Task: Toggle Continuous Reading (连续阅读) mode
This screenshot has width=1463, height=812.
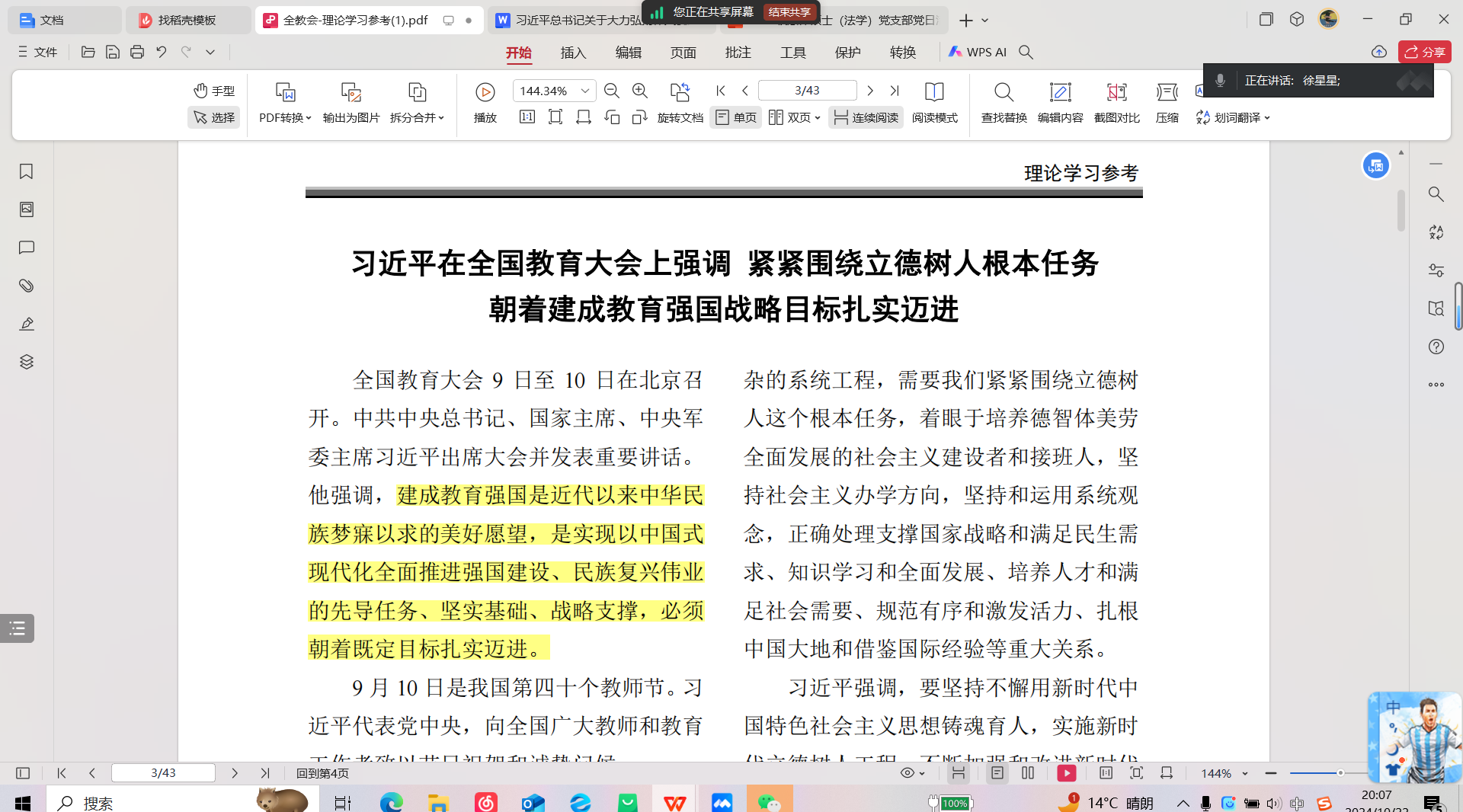Action: pos(866,117)
